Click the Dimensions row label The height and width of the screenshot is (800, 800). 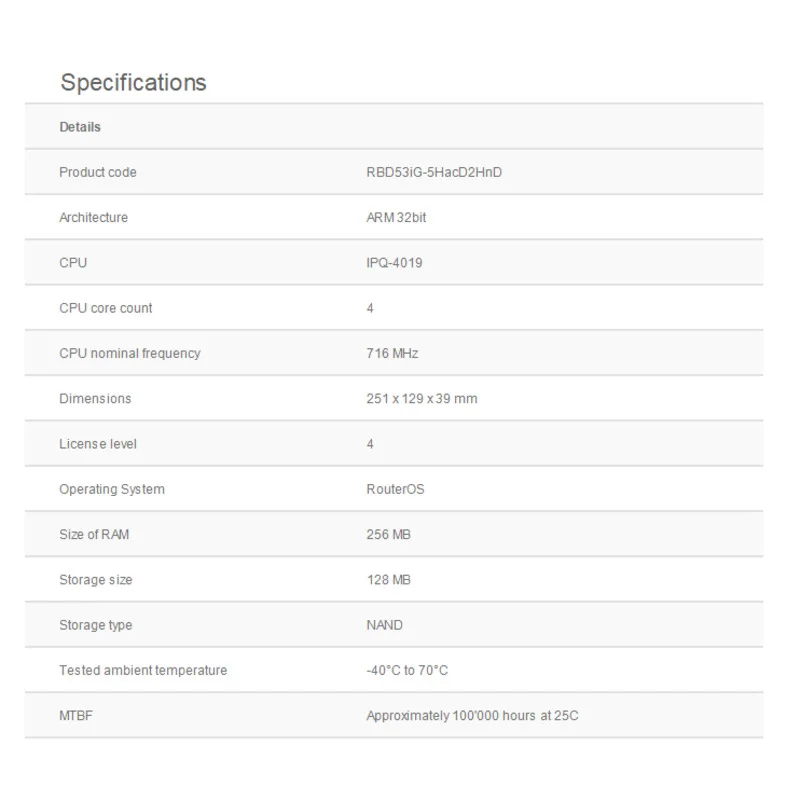pyautogui.click(x=95, y=398)
